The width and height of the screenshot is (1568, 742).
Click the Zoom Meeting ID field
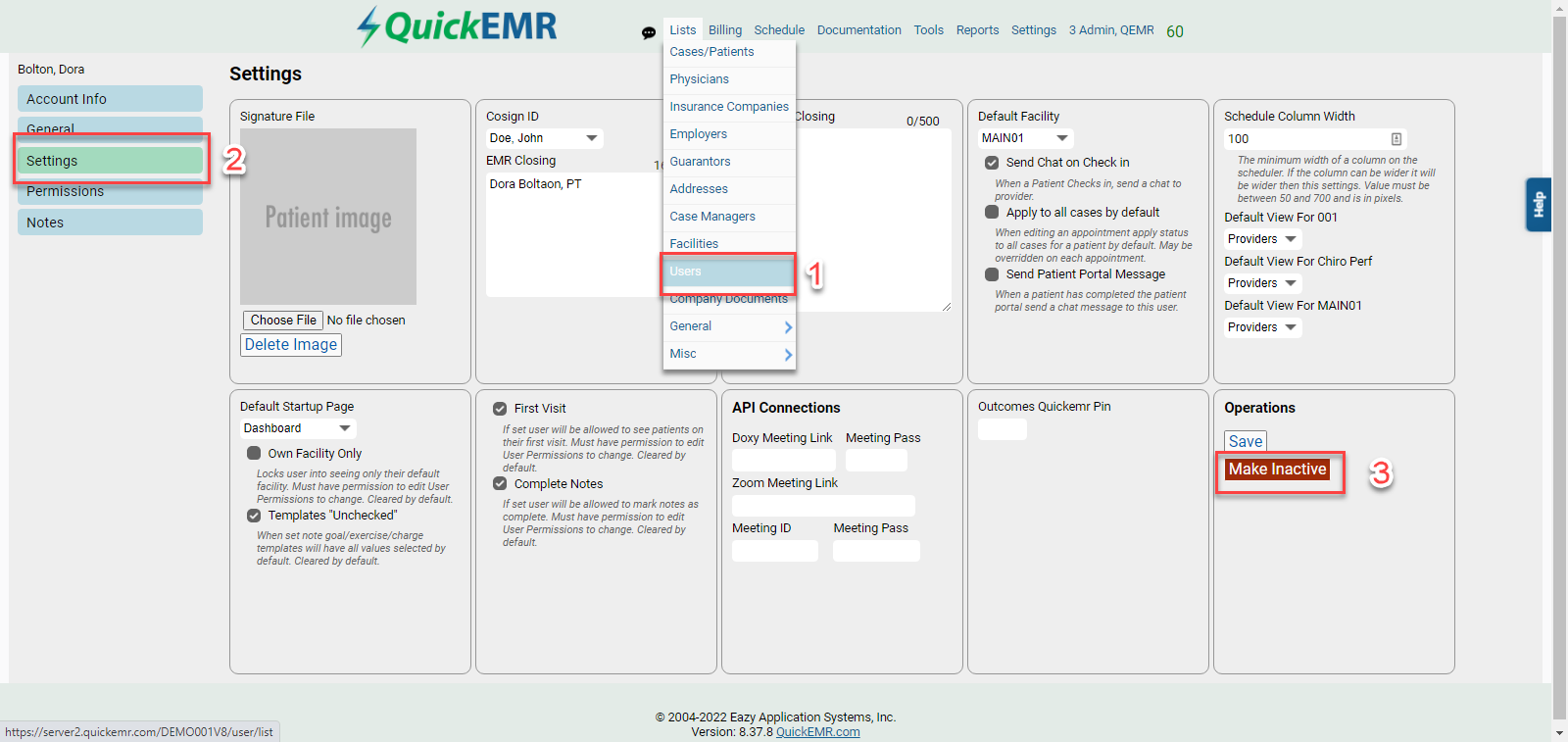coord(774,551)
